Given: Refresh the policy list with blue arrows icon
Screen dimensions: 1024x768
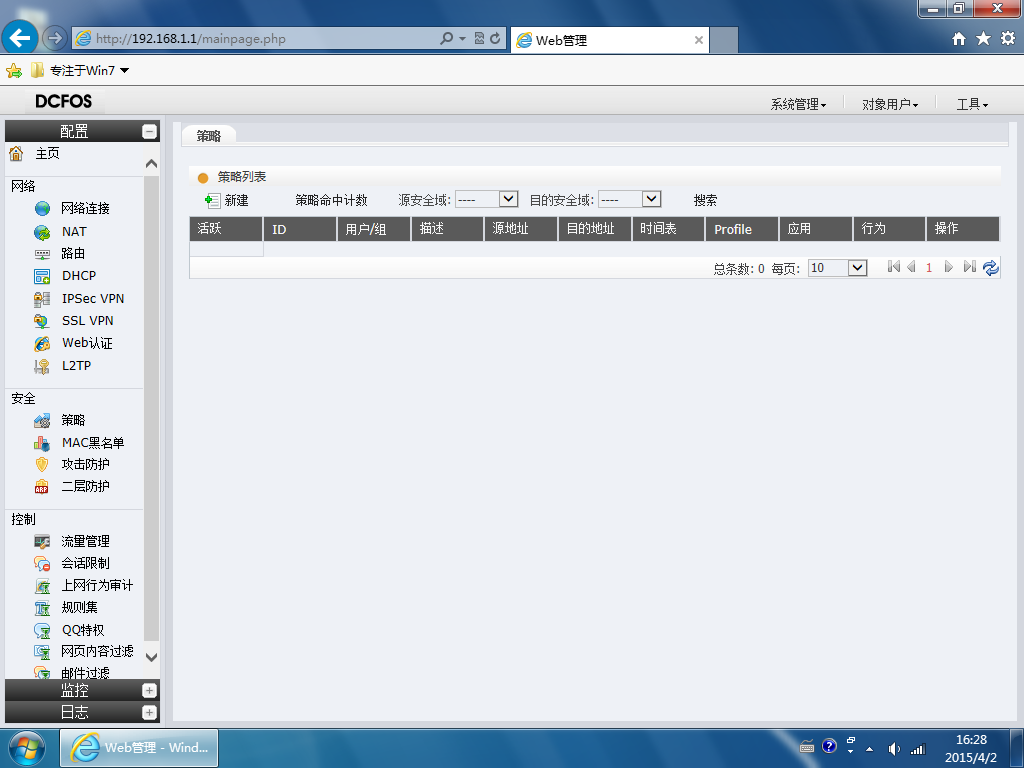Looking at the screenshot, I should click(x=991, y=268).
